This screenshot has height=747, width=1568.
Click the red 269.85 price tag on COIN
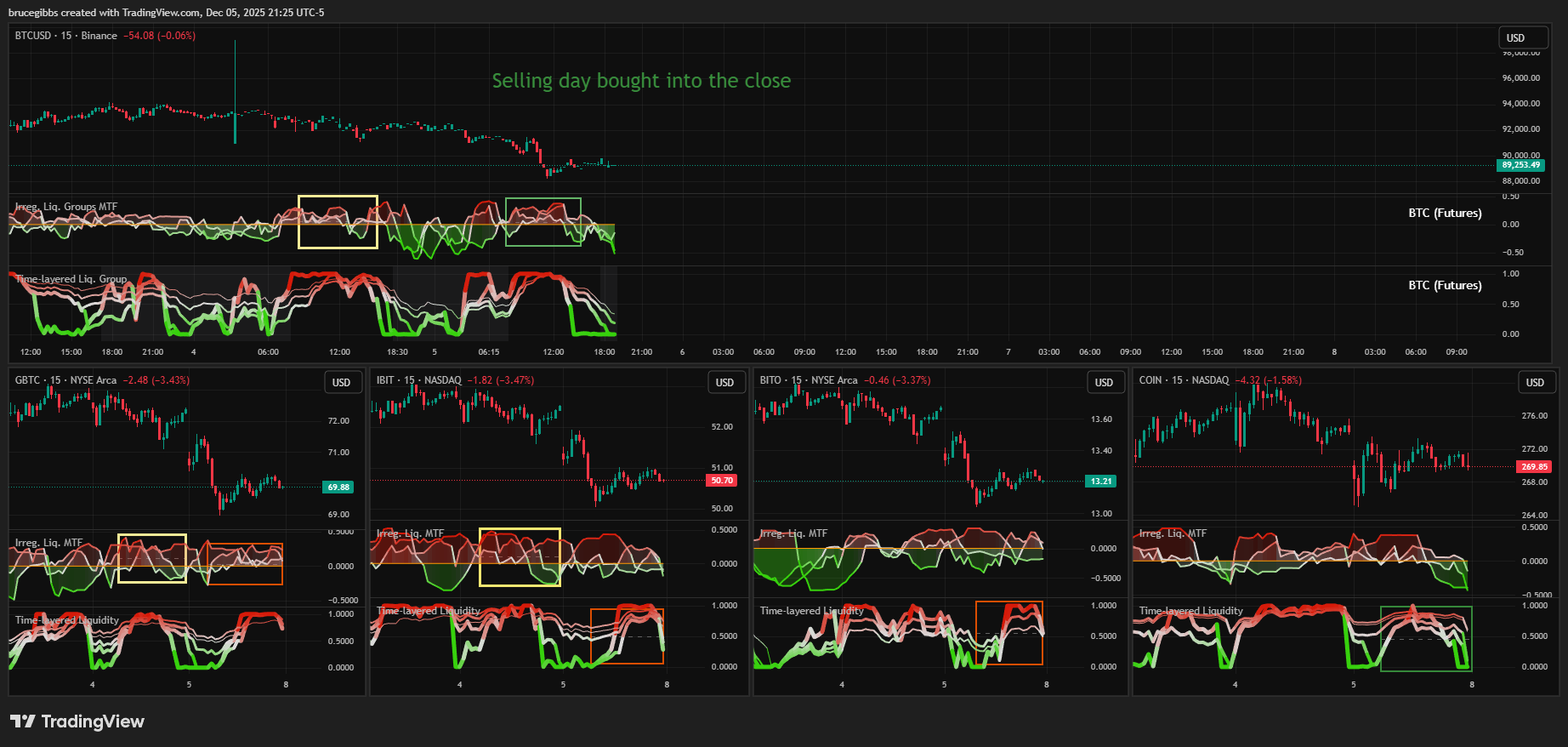coord(1534,466)
